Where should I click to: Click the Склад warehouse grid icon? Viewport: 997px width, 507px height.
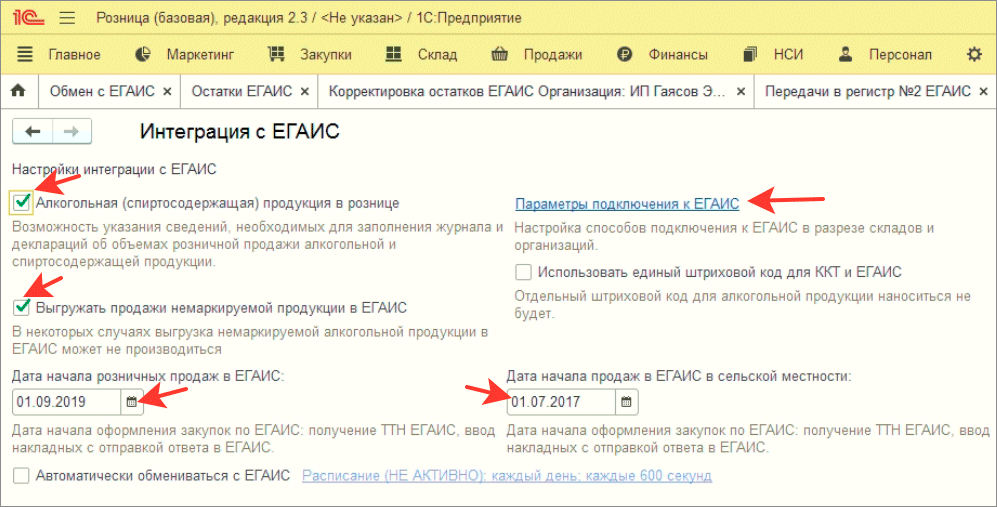point(394,55)
